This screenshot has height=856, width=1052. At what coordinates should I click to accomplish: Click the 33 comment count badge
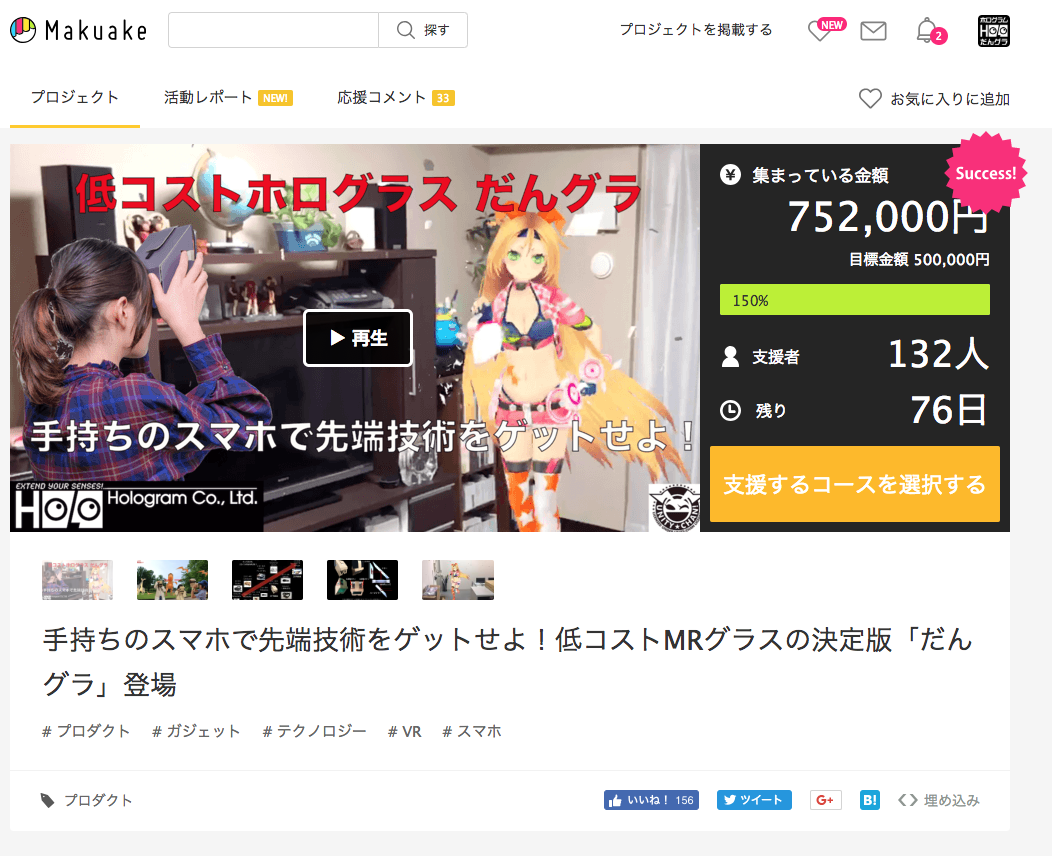(443, 99)
